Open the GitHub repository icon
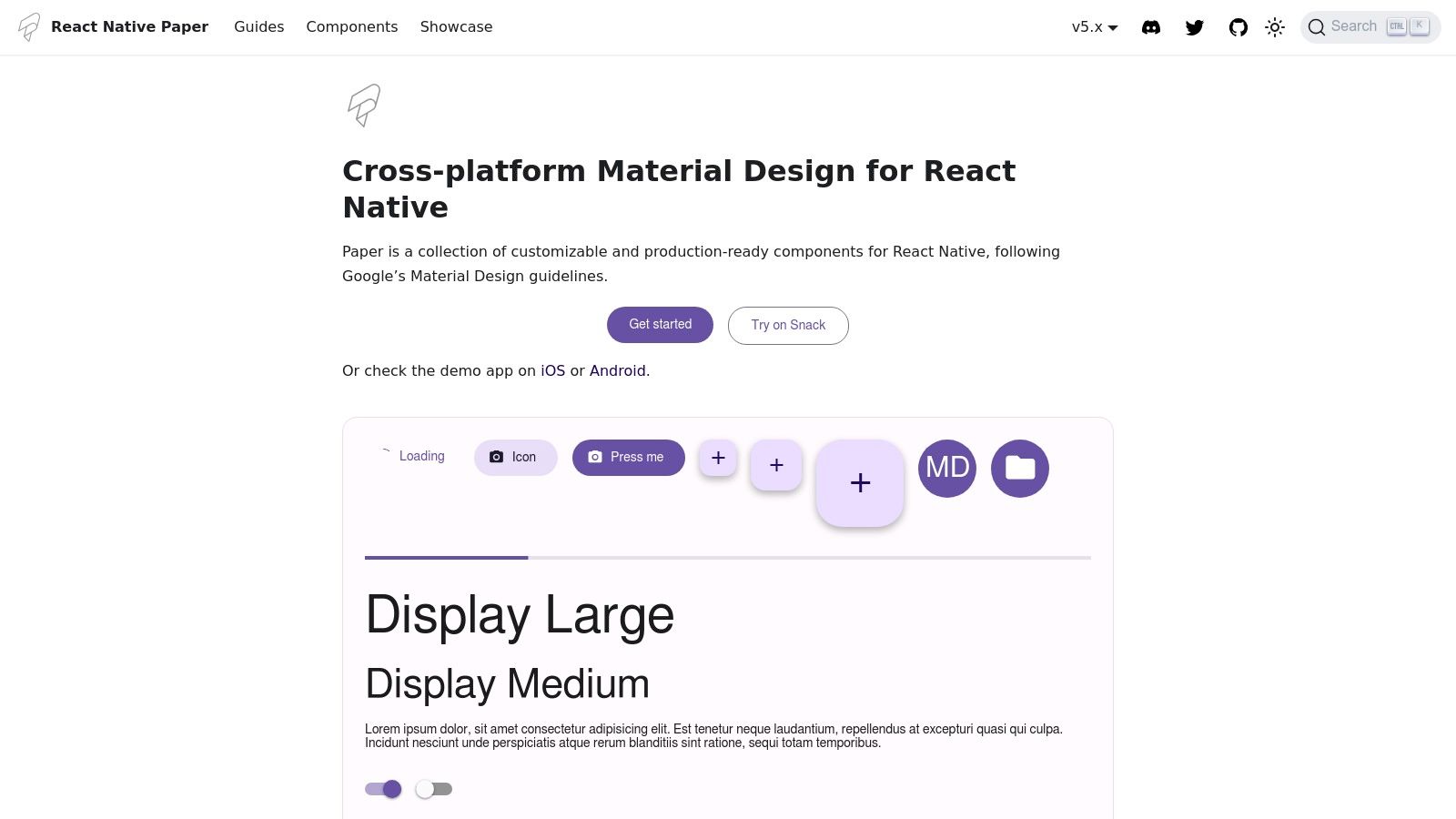Image resolution: width=1456 pixels, height=819 pixels. [x=1239, y=27]
